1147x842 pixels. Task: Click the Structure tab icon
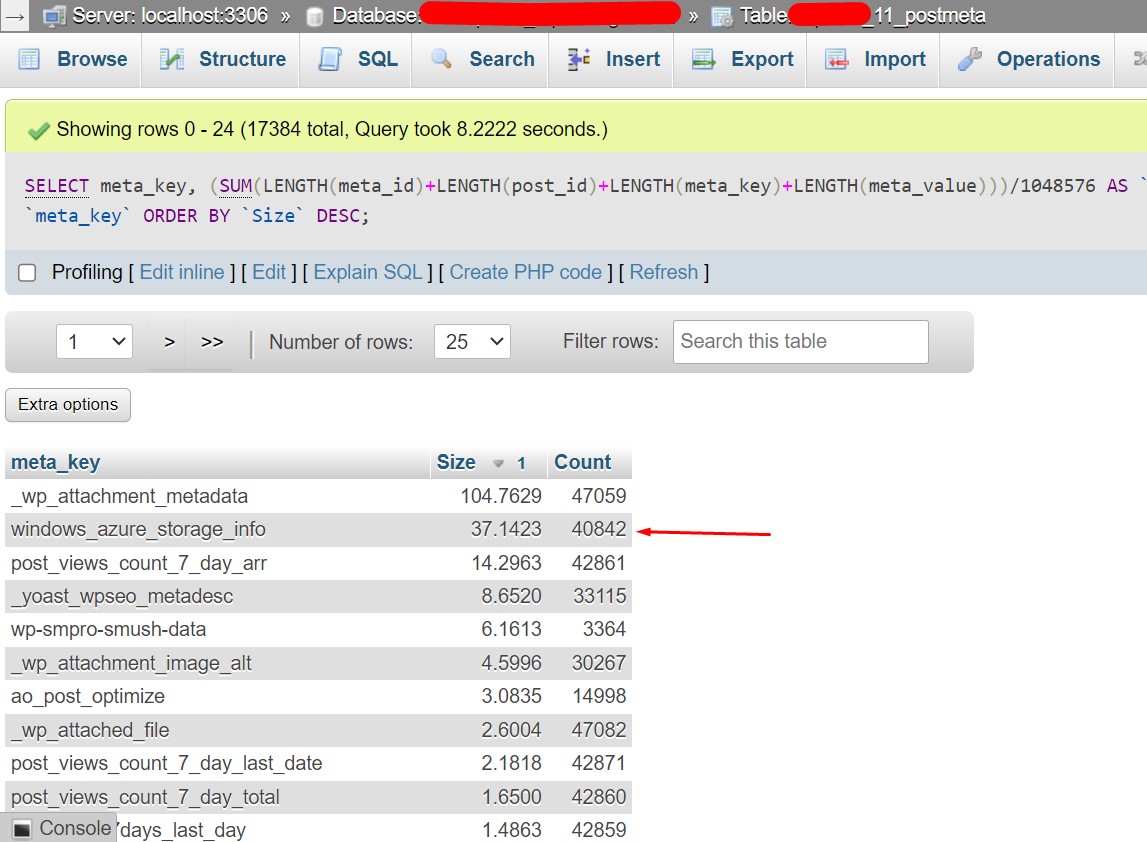click(x=171, y=59)
